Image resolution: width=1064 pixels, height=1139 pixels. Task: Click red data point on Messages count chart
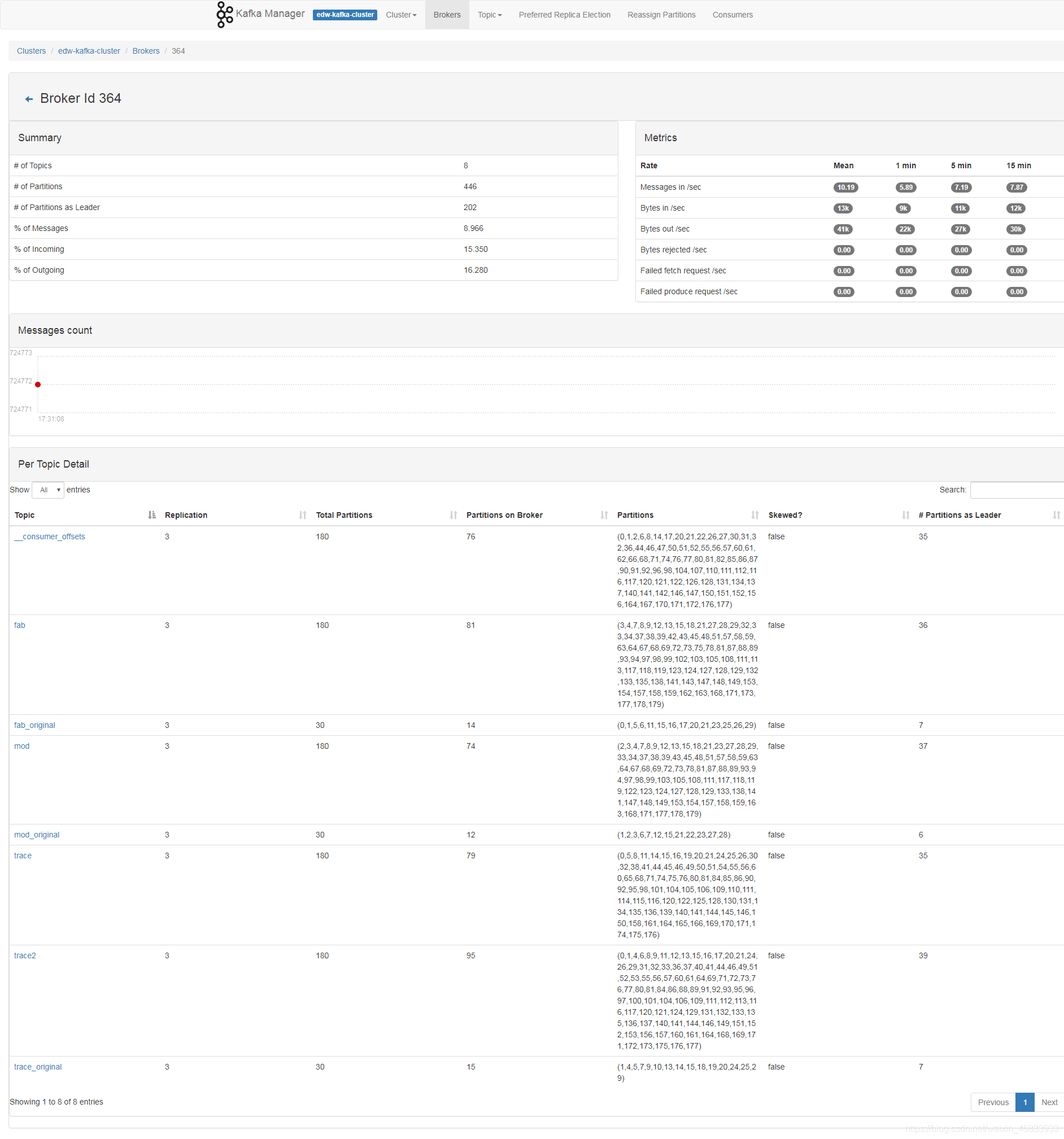coord(38,385)
